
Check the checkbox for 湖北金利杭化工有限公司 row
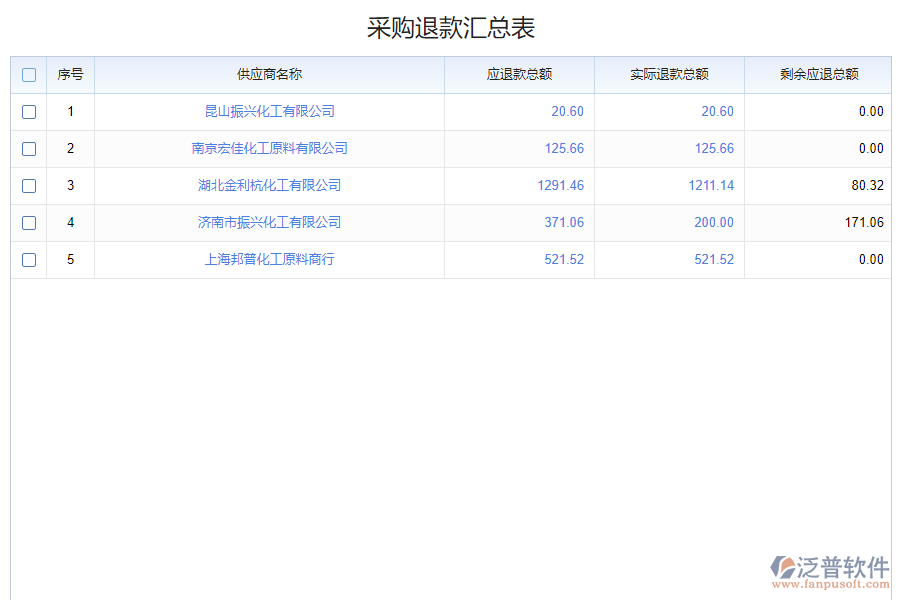[29, 185]
